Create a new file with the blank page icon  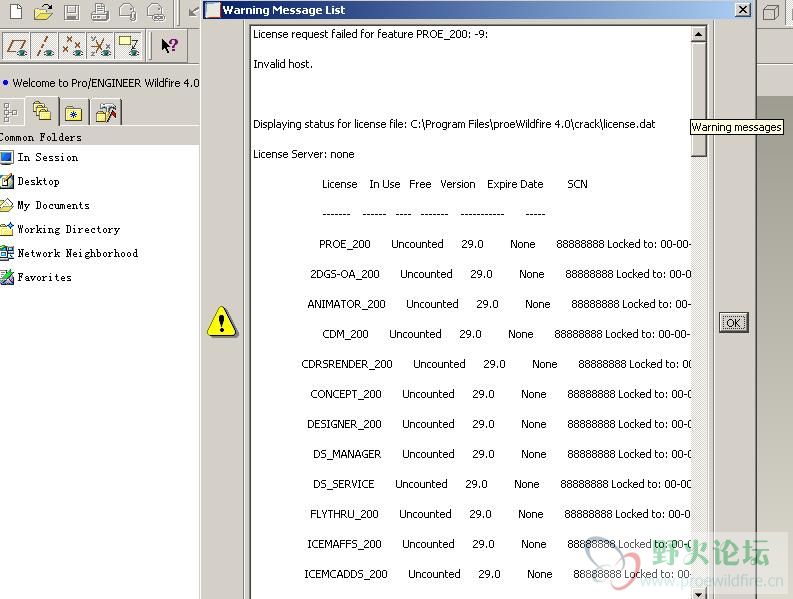point(16,11)
